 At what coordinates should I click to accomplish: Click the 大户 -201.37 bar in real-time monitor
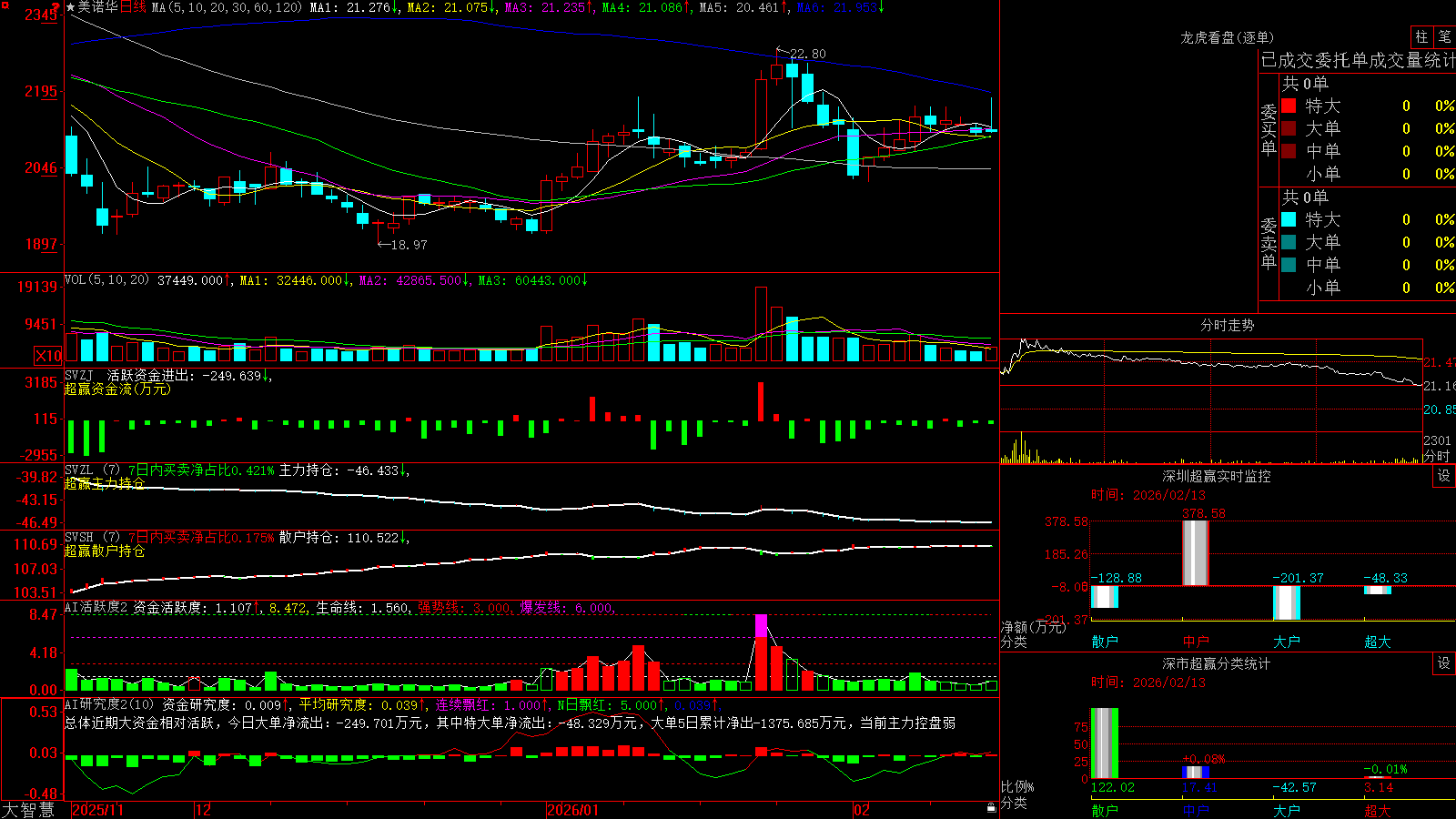[1286, 602]
